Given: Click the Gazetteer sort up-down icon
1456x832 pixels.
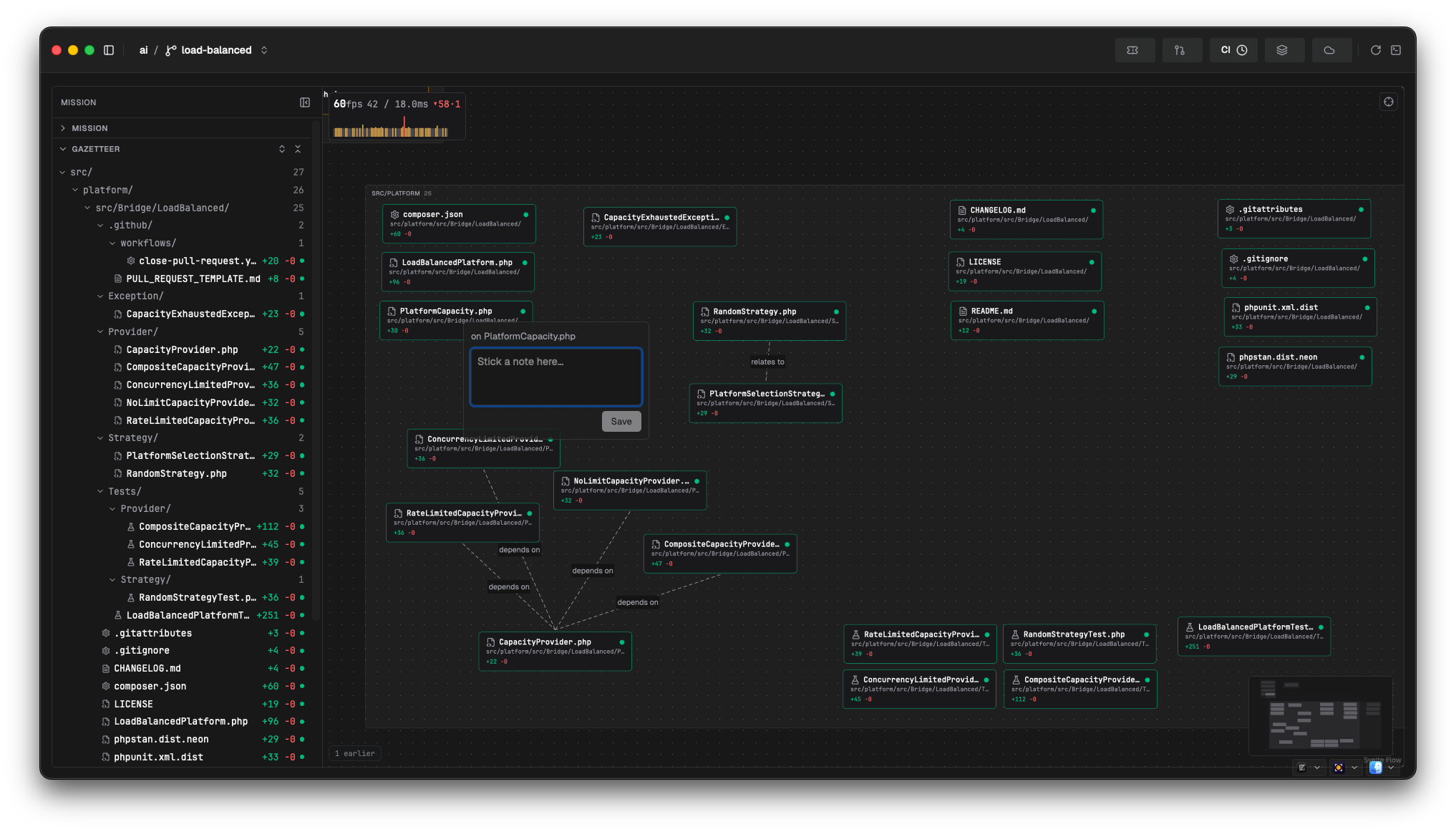Looking at the screenshot, I should coord(282,149).
